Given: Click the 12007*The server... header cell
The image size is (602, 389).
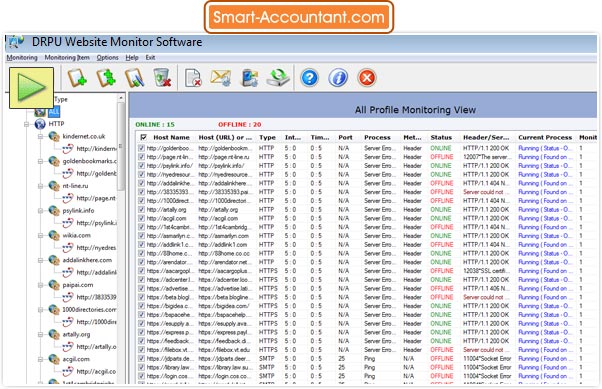Looking at the screenshot, I should 487,157.
